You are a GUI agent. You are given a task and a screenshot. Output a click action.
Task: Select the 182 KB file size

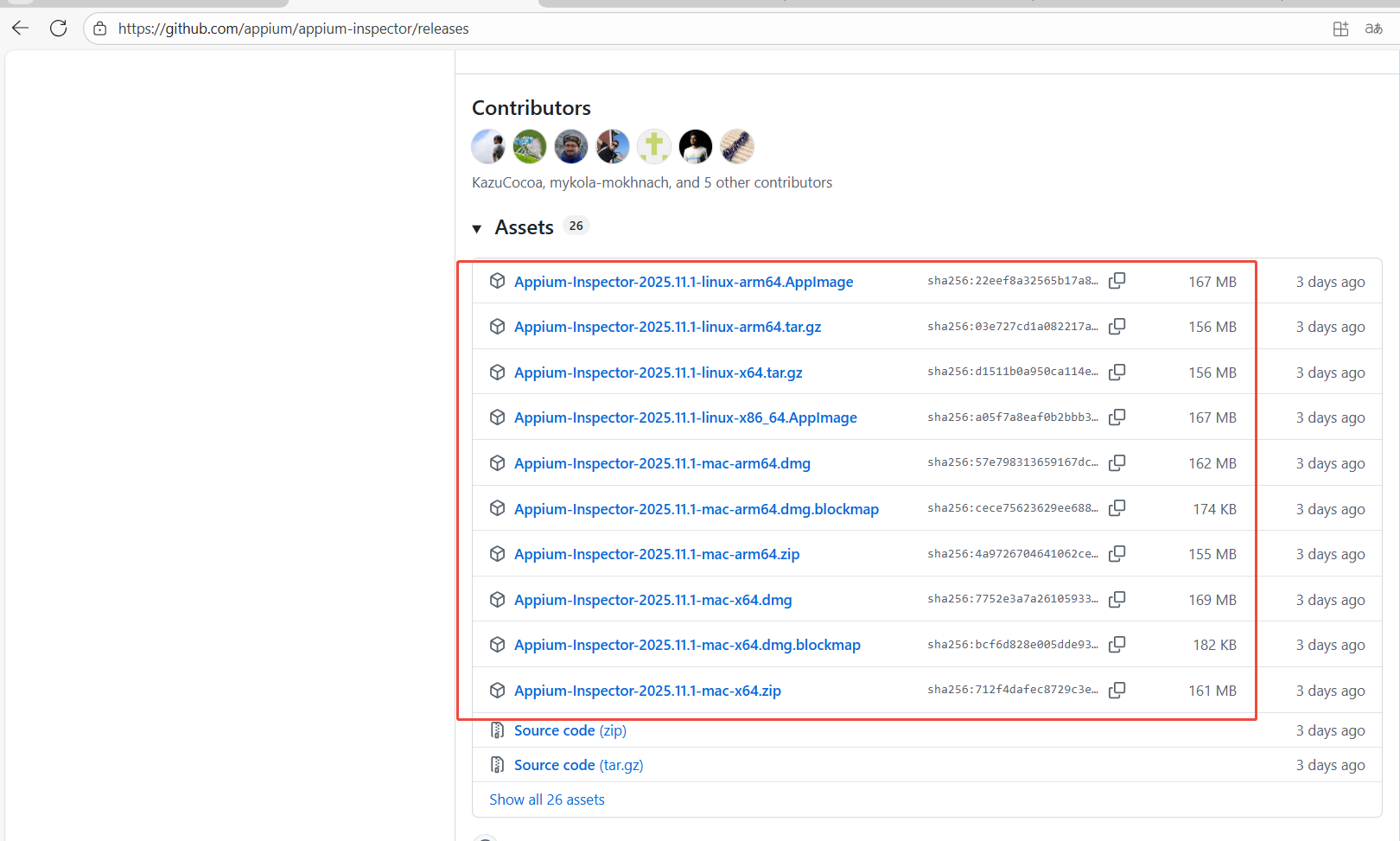(x=1214, y=645)
